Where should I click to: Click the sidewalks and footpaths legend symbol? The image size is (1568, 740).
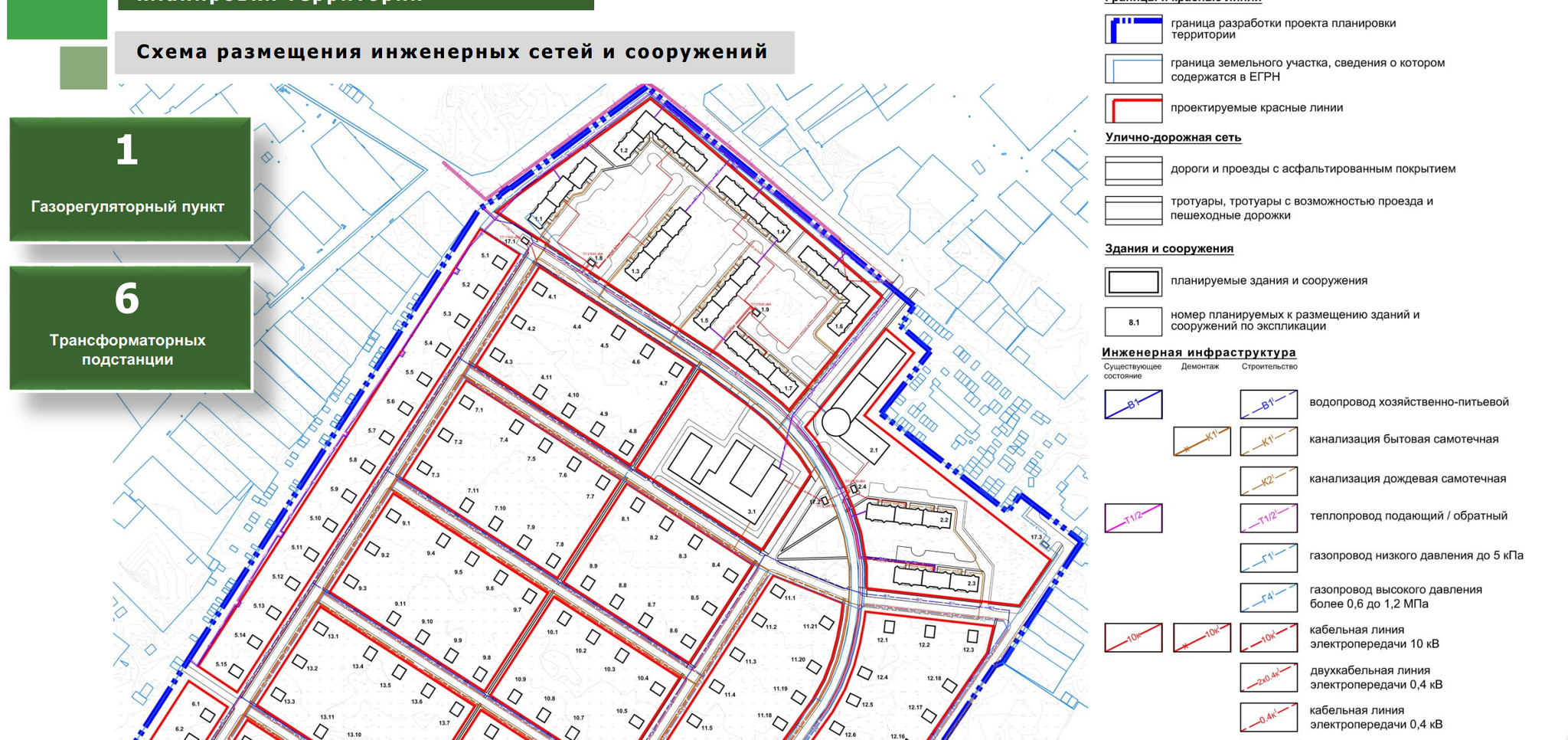[x=1133, y=210]
